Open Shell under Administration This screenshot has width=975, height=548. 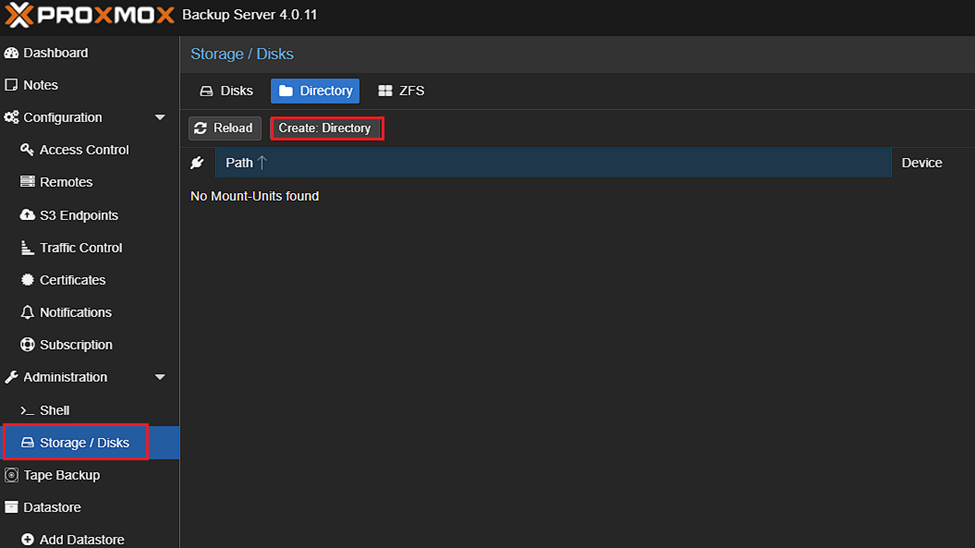click(54, 410)
